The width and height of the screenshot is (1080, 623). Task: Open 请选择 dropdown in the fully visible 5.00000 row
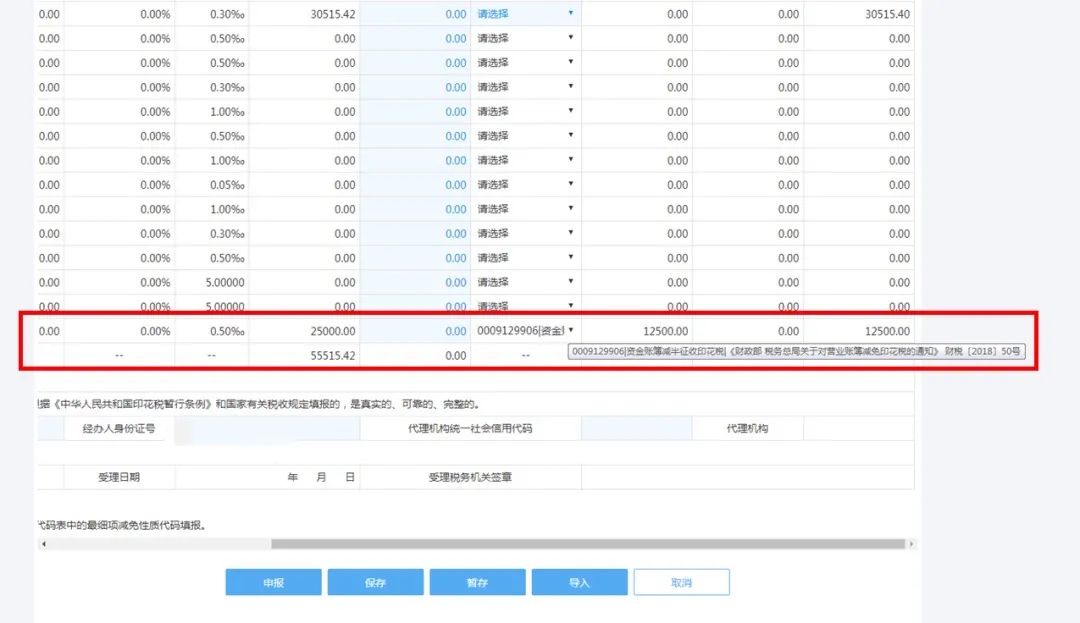click(526, 282)
